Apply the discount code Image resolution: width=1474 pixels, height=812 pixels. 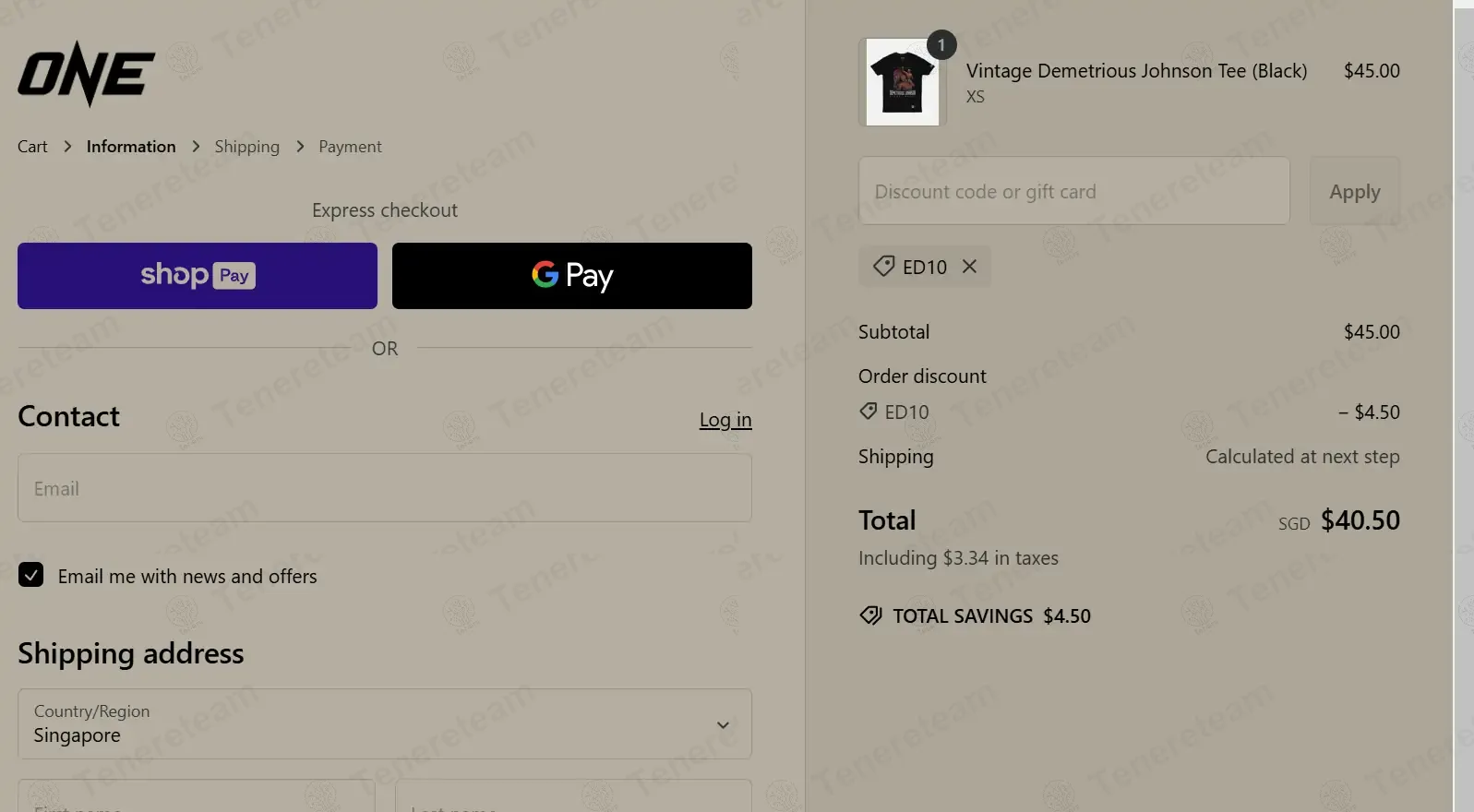point(1354,192)
